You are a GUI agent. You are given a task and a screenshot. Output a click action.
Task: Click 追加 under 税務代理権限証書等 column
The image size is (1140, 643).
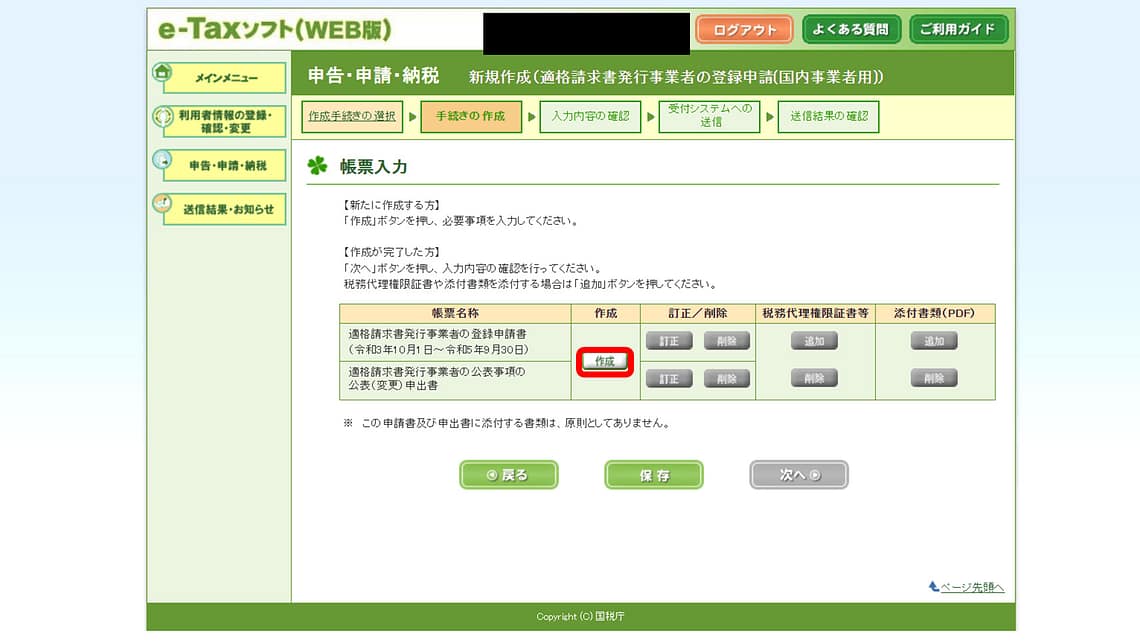click(x=814, y=341)
